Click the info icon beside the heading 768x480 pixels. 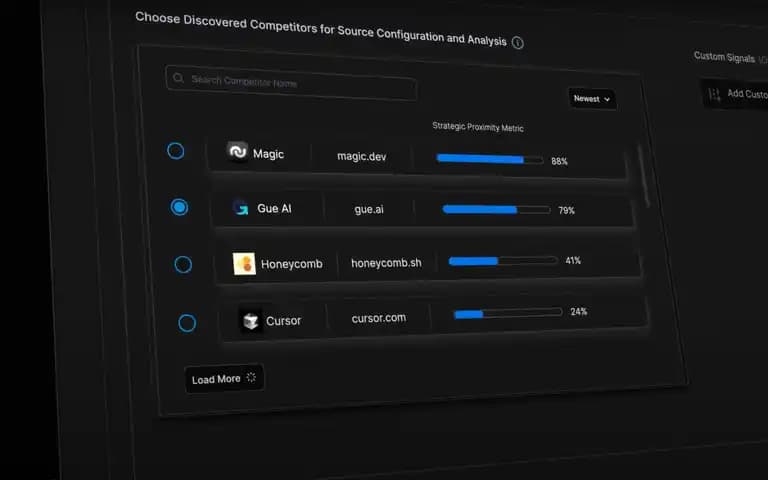[517, 43]
